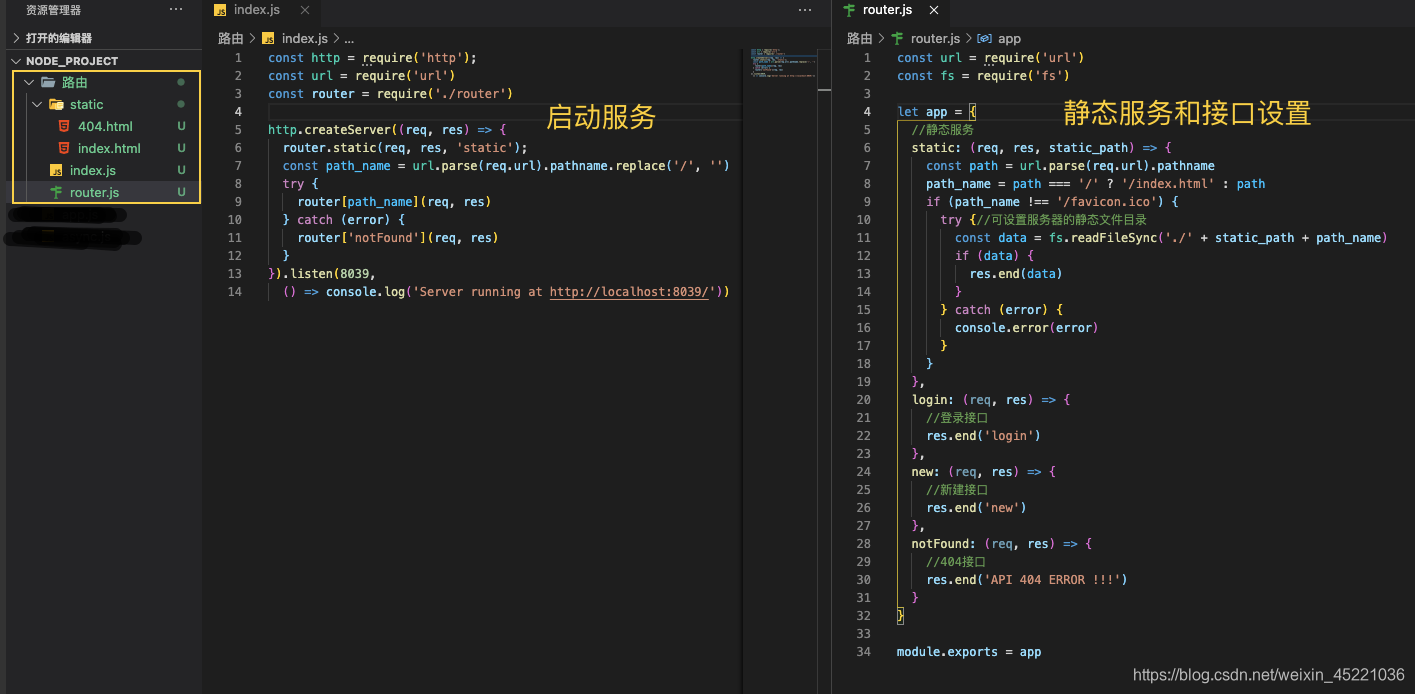Screen dimensions: 1415x694
Task: Click JS icon in left editor breadcrumb
Action: [268, 38]
